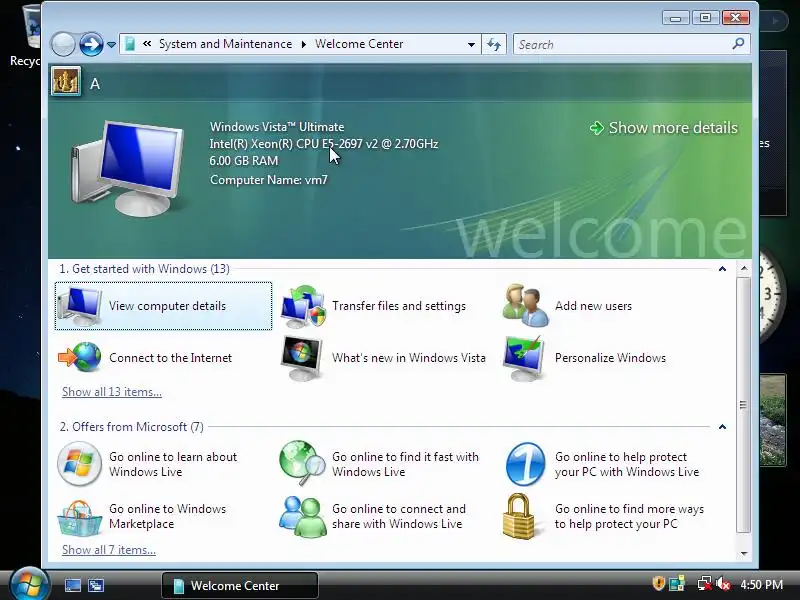Open View computer details item
Screen dimensions: 800x600
tap(163, 306)
